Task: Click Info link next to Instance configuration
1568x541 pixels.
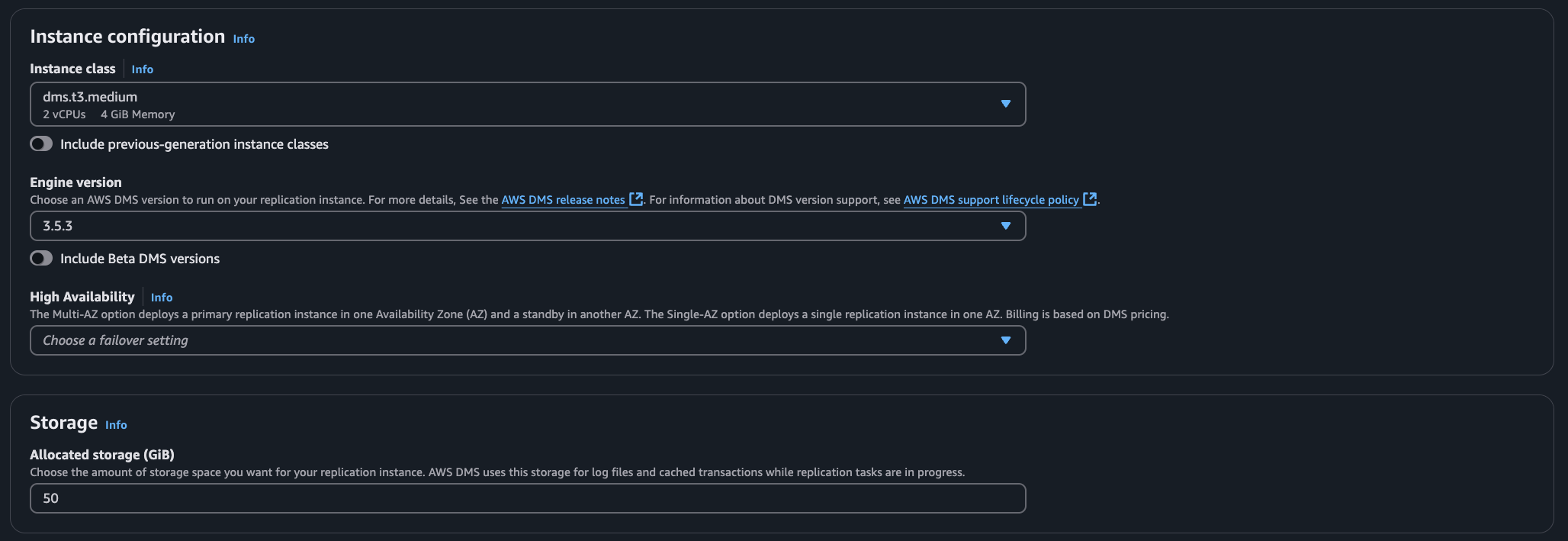Action: pyautogui.click(x=244, y=39)
